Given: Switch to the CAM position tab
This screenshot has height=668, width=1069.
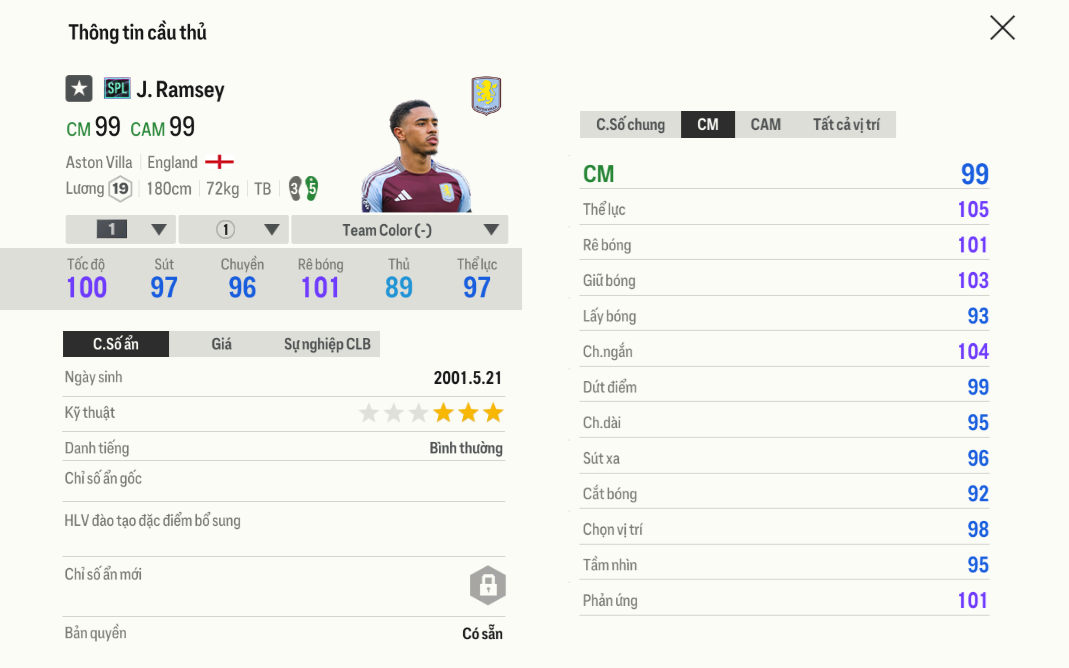Looking at the screenshot, I should coord(765,125).
